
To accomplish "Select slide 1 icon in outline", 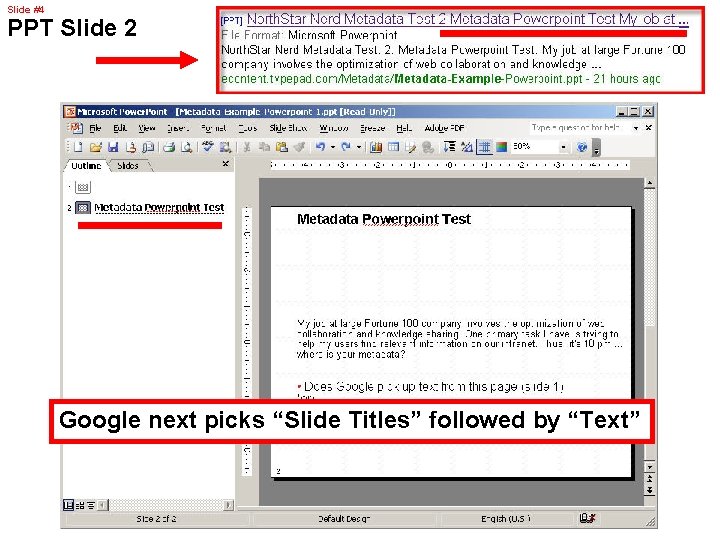I will (83, 187).
